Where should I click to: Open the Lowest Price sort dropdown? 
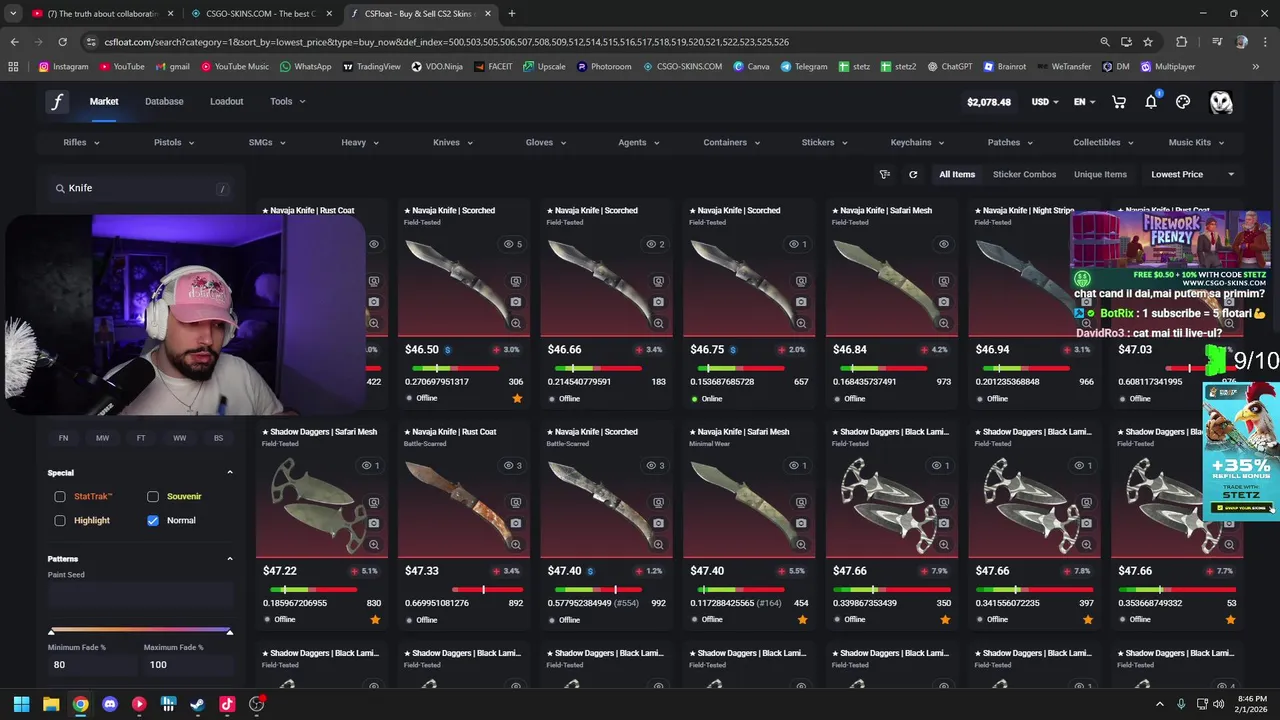point(1192,174)
